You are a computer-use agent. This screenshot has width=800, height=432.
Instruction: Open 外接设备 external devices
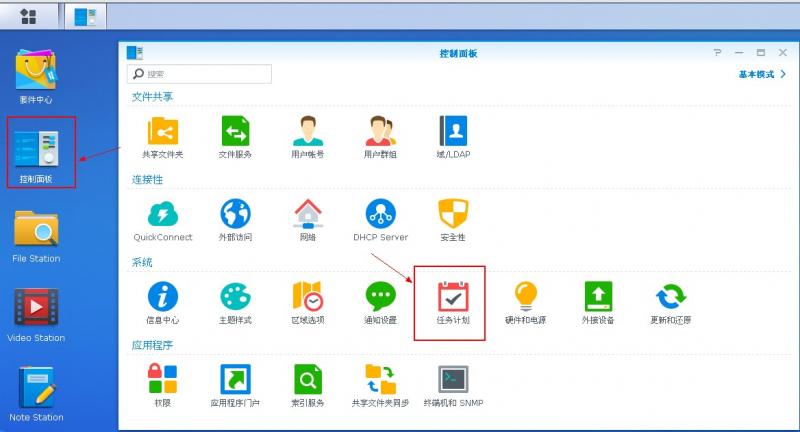pos(598,303)
